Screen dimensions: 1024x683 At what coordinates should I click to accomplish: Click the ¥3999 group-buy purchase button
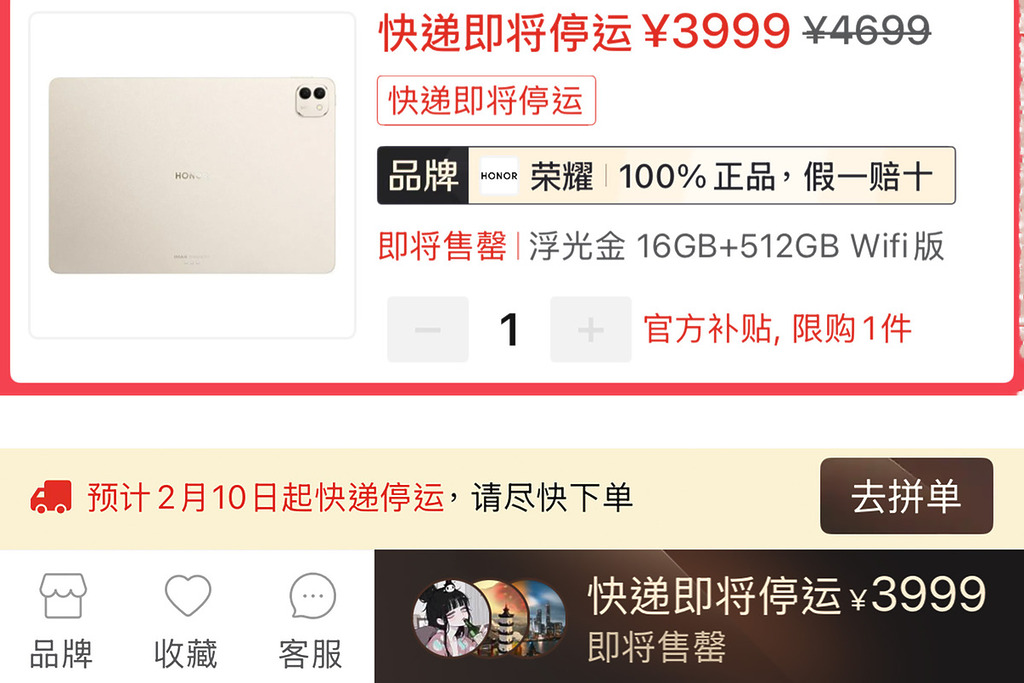click(x=699, y=616)
